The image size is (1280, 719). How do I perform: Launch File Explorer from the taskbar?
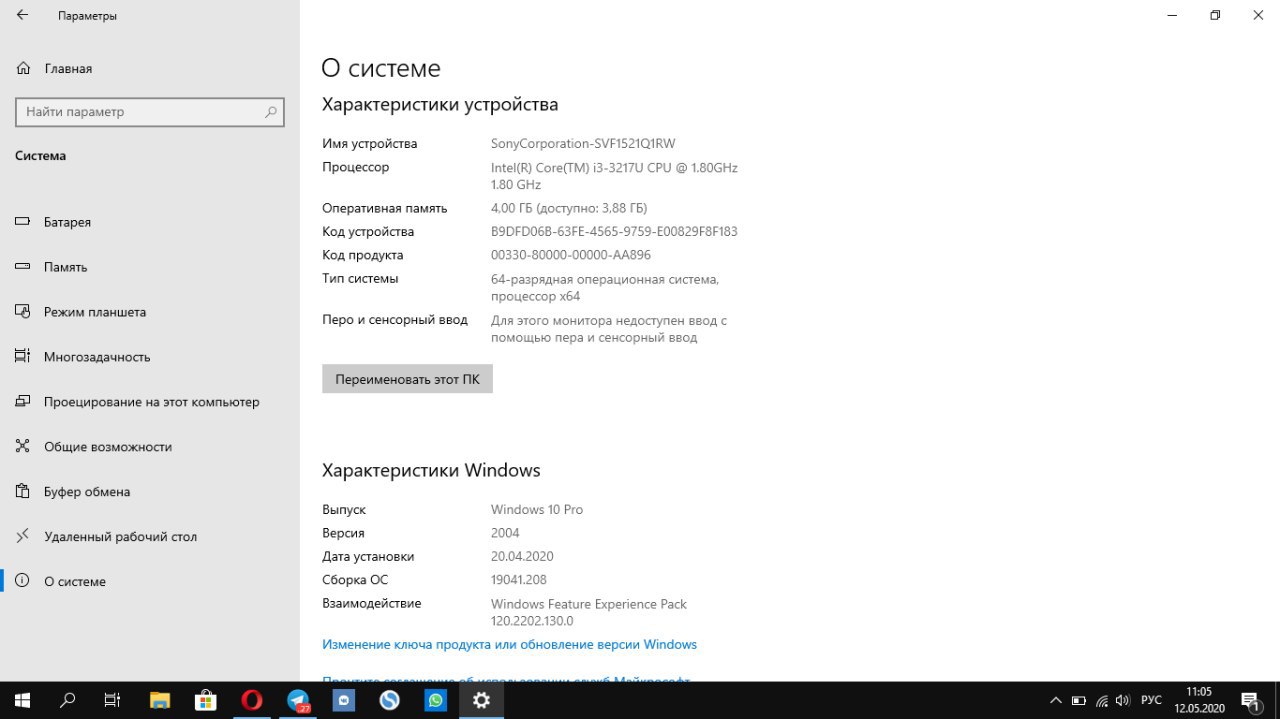tap(160, 700)
